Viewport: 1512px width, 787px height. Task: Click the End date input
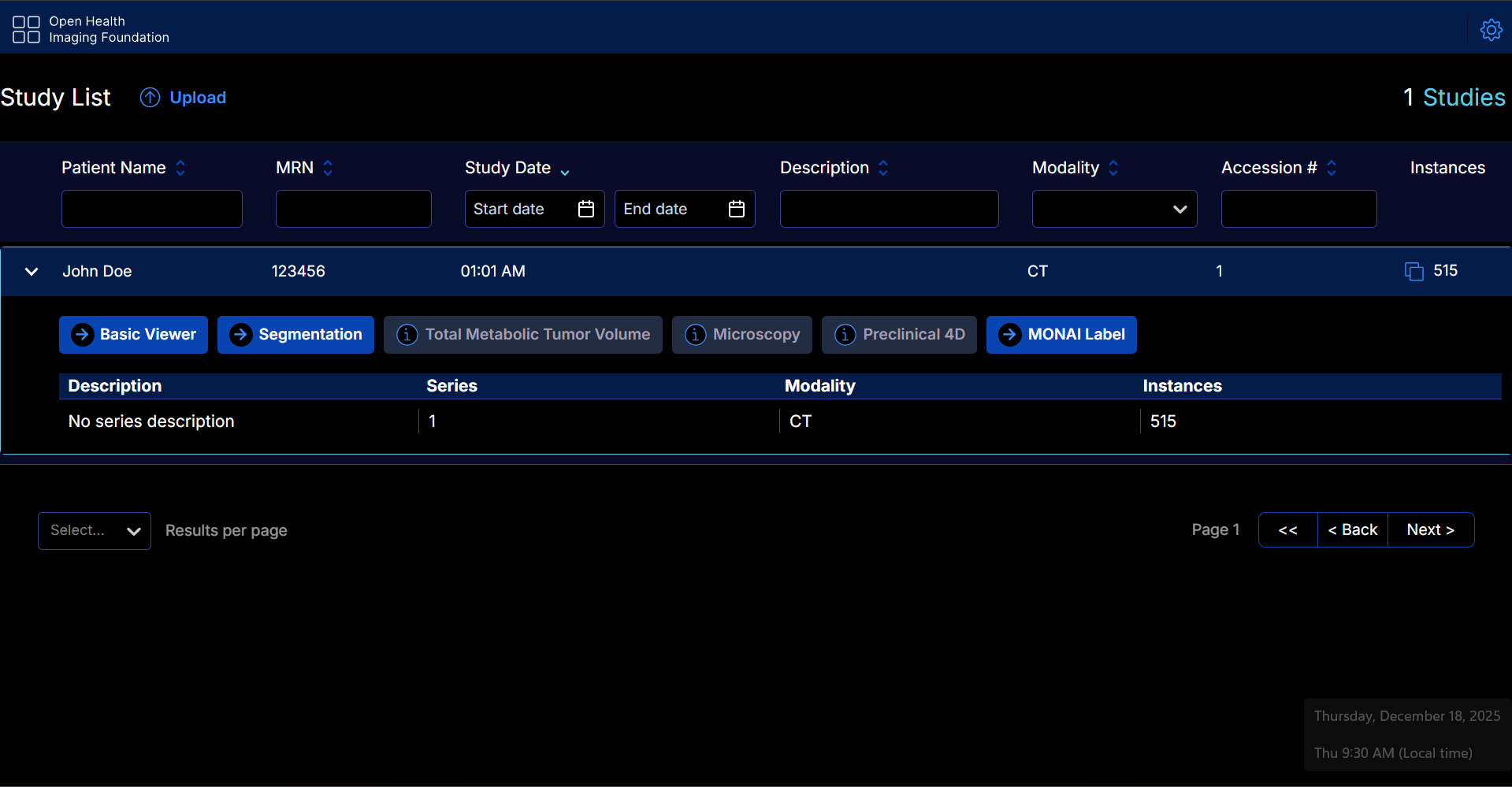(x=685, y=209)
